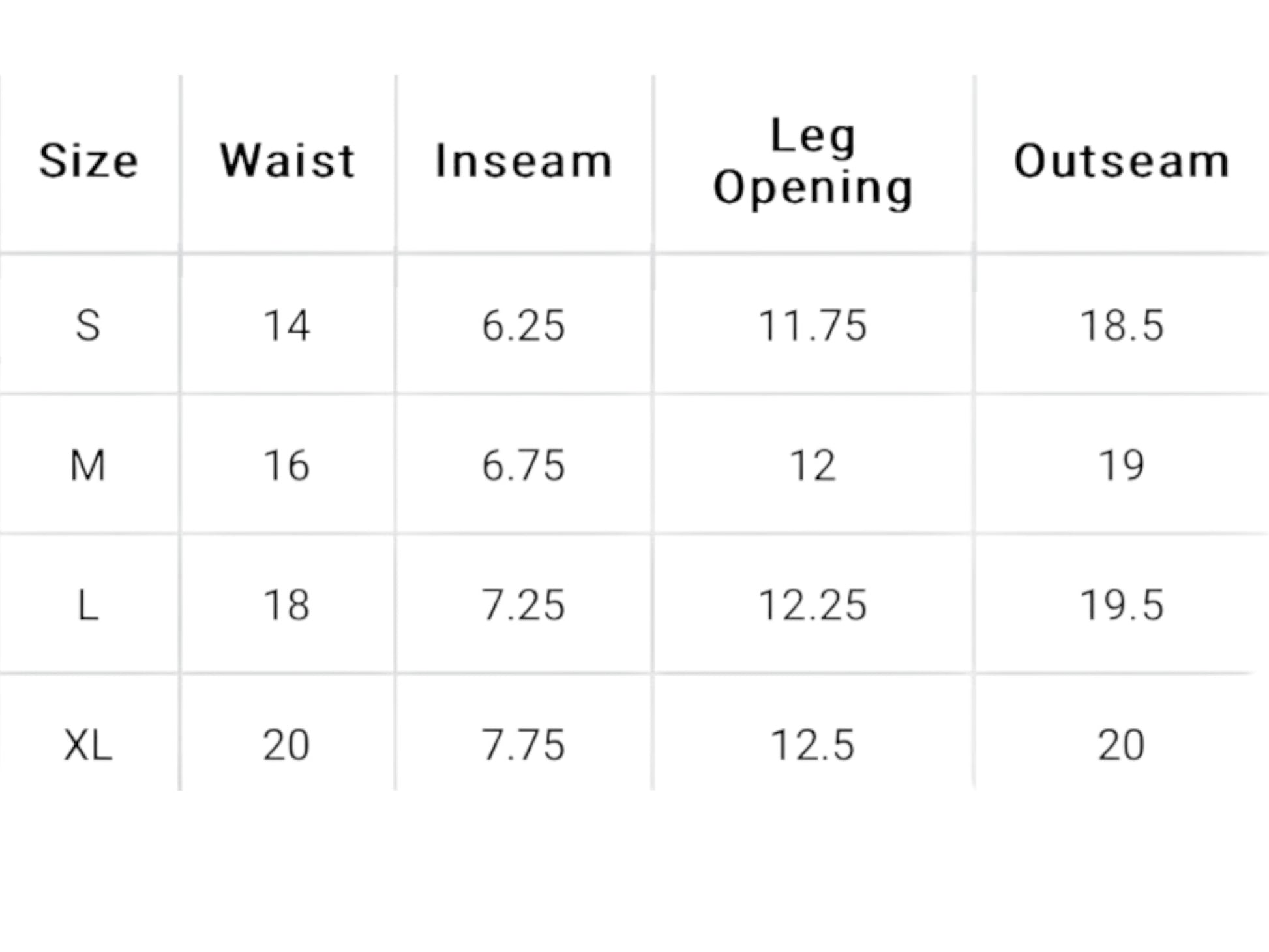Click inseam value 6.75
The height and width of the screenshot is (952, 1269).
(x=523, y=466)
